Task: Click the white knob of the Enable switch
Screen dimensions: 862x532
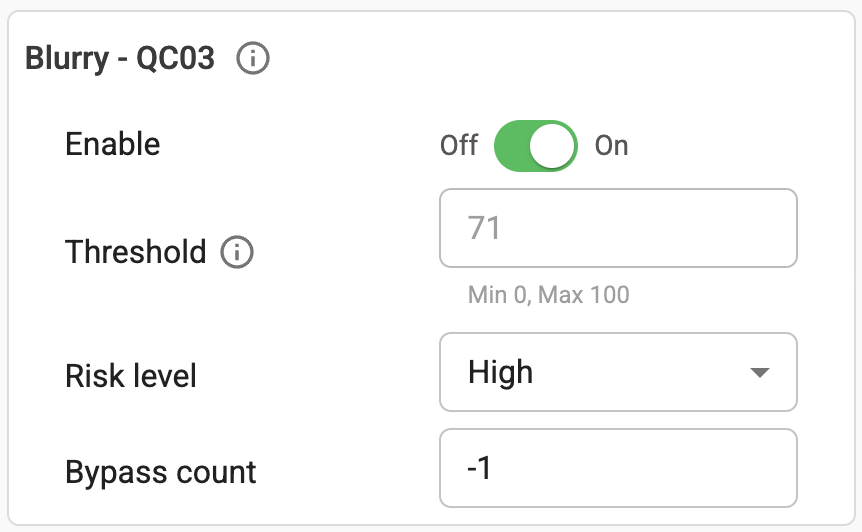Action: [x=553, y=146]
